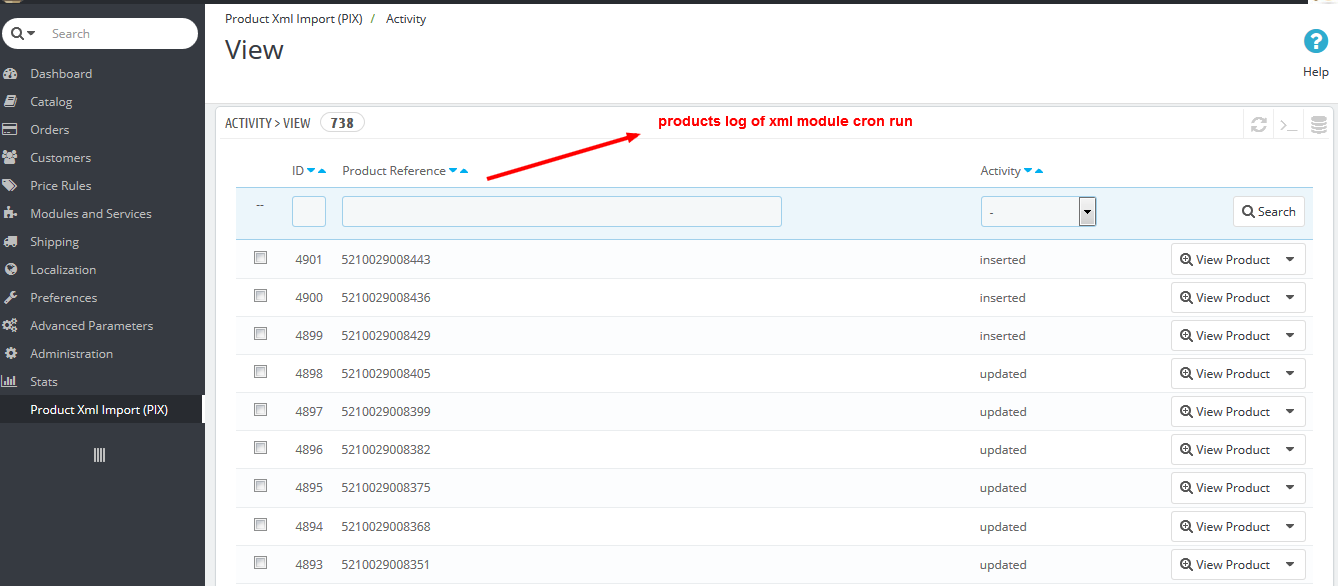Click the Stats bar chart icon

tap(10, 382)
